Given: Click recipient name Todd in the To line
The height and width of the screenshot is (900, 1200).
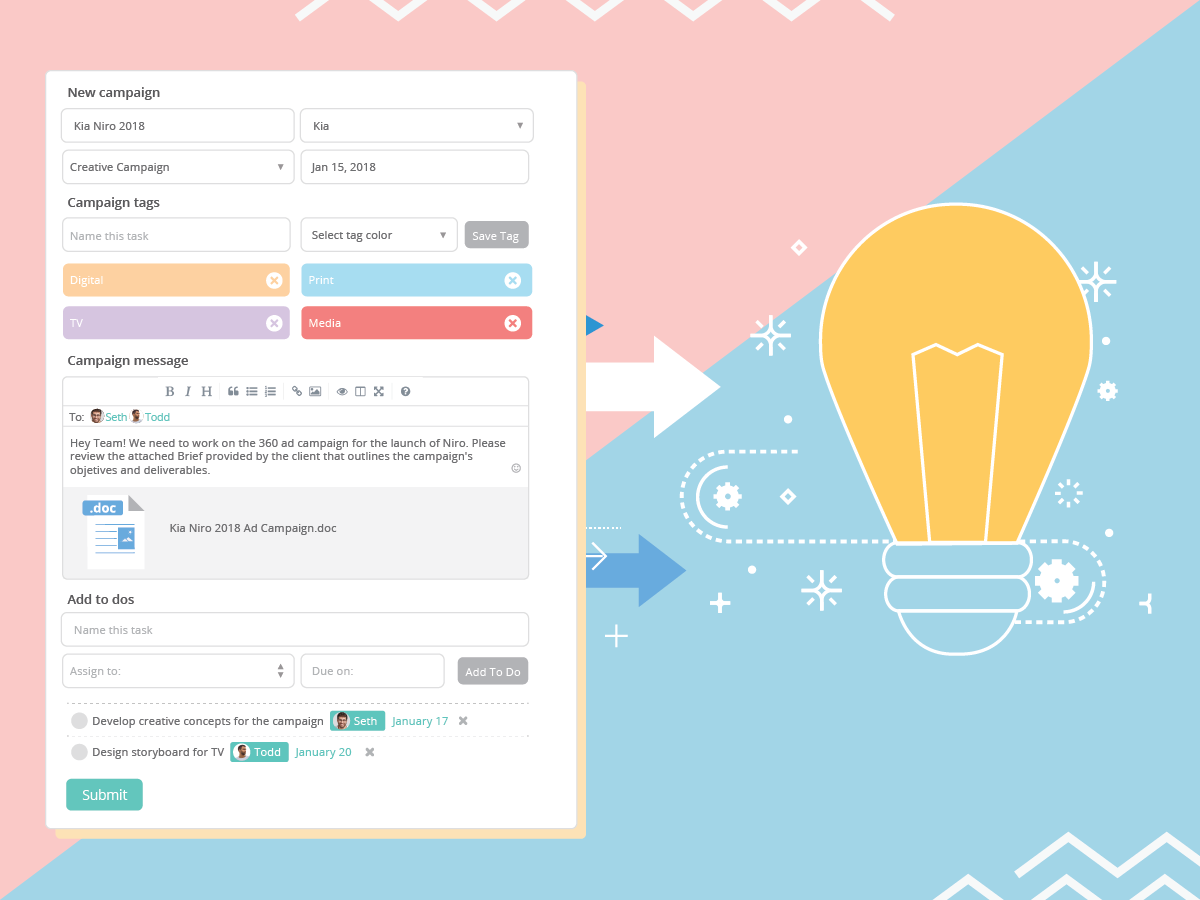Looking at the screenshot, I should pos(157,417).
